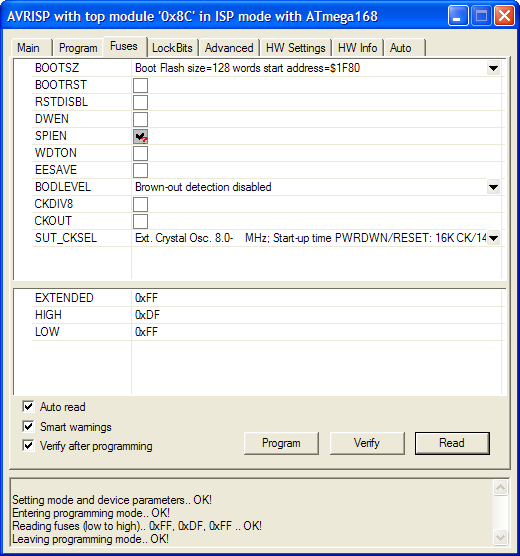Tick the CKDIV8 fuse checkbox
This screenshot has height=556, width=520.
(x=140, y=205)
